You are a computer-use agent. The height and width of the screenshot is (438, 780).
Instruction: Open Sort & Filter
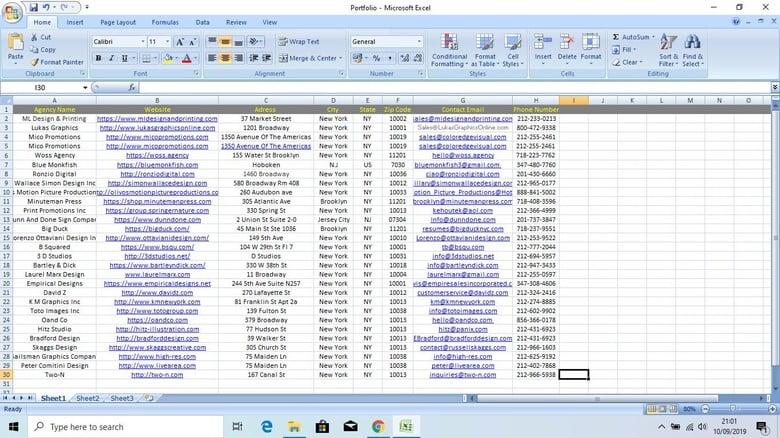pyautogui.click(x=669, y=50)
